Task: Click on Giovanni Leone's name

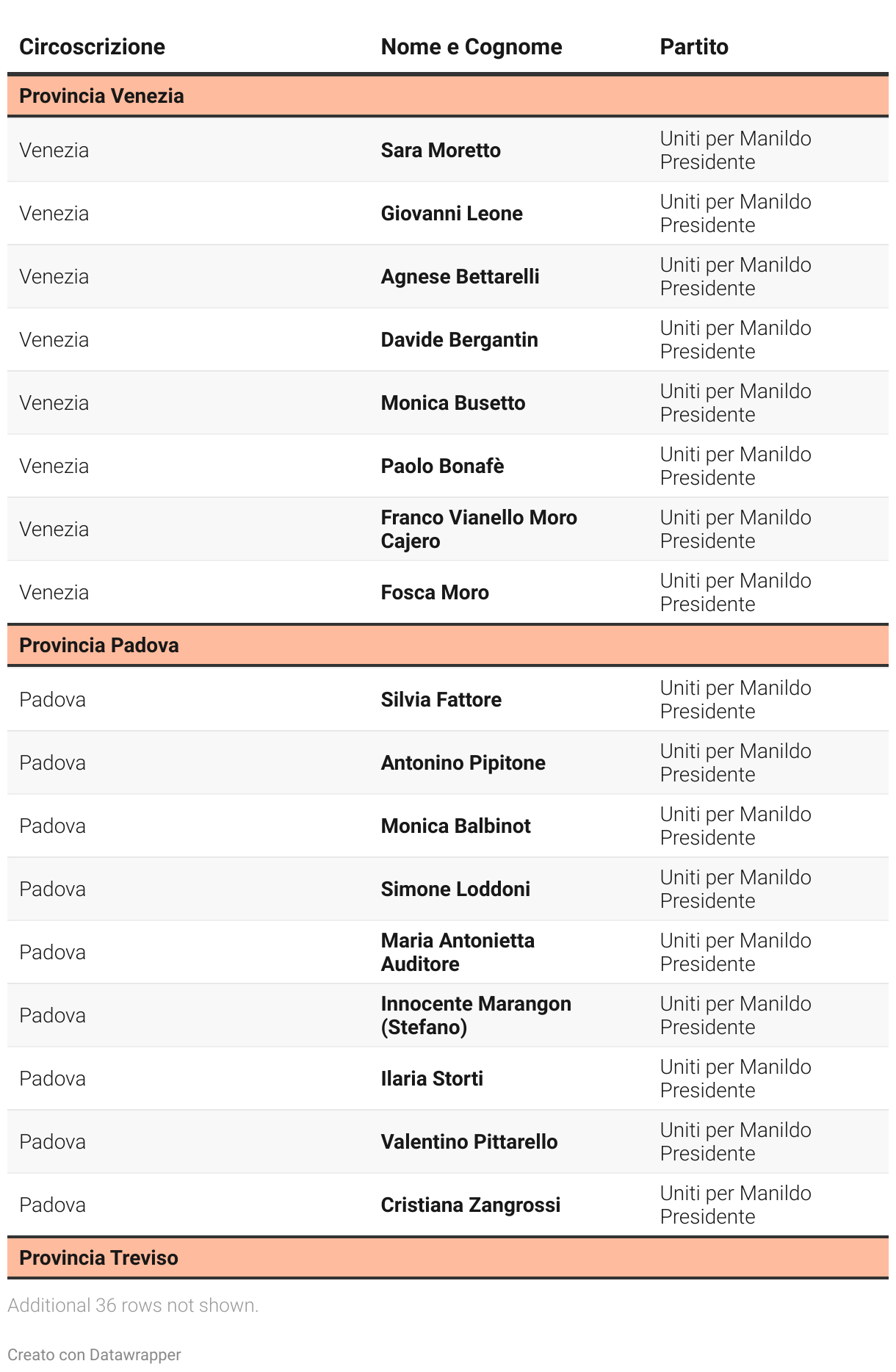Action: click(452, 214)
